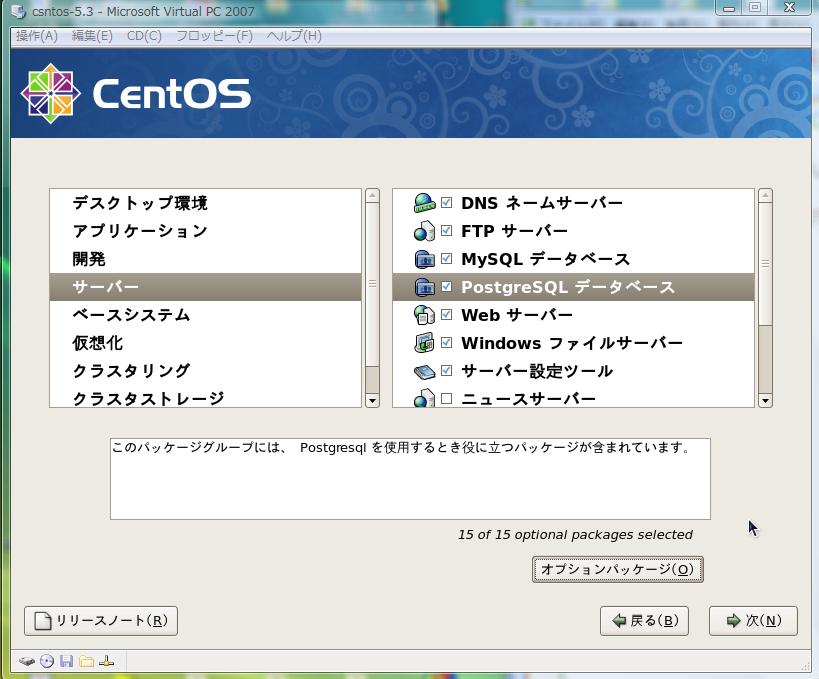Select the 開発 category in the list
Viewport: 819px width, 679px height.
click(x=89, y=259)
